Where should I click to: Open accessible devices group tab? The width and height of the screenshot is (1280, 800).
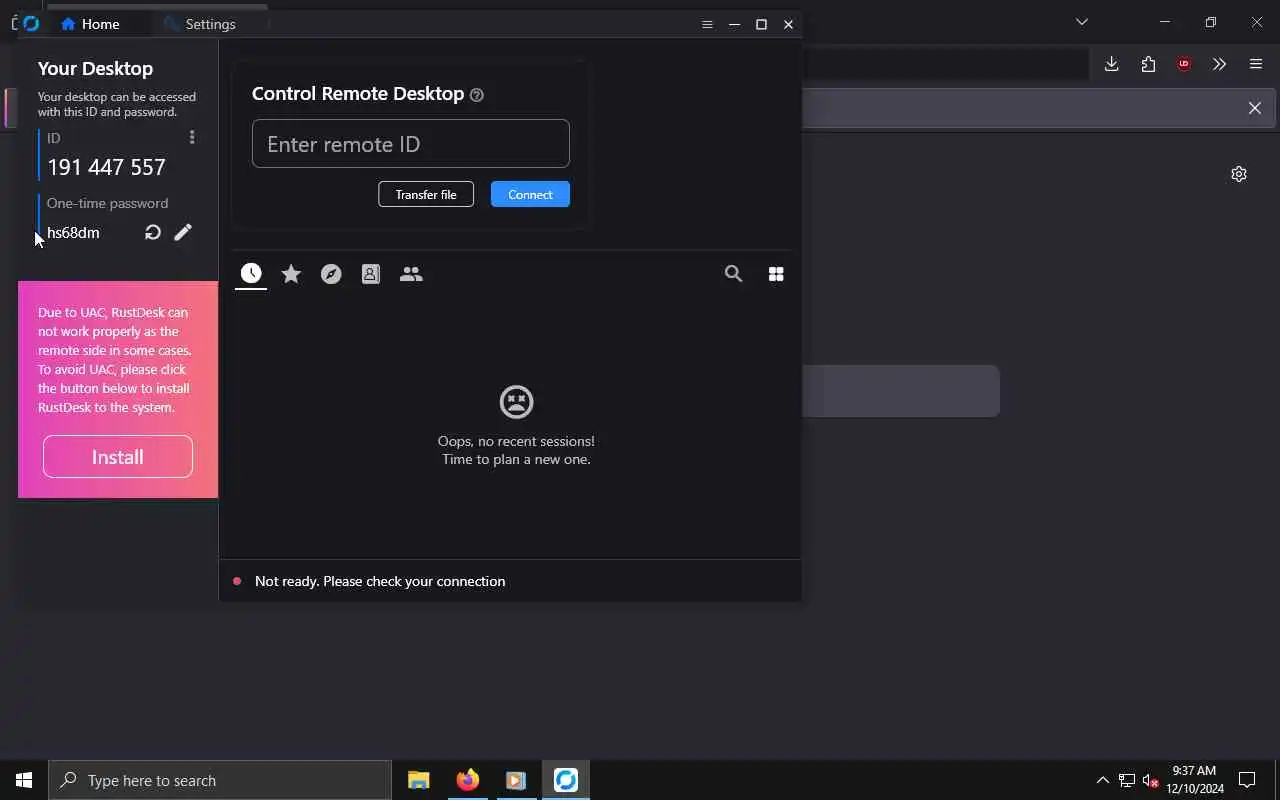pos(411,273)
